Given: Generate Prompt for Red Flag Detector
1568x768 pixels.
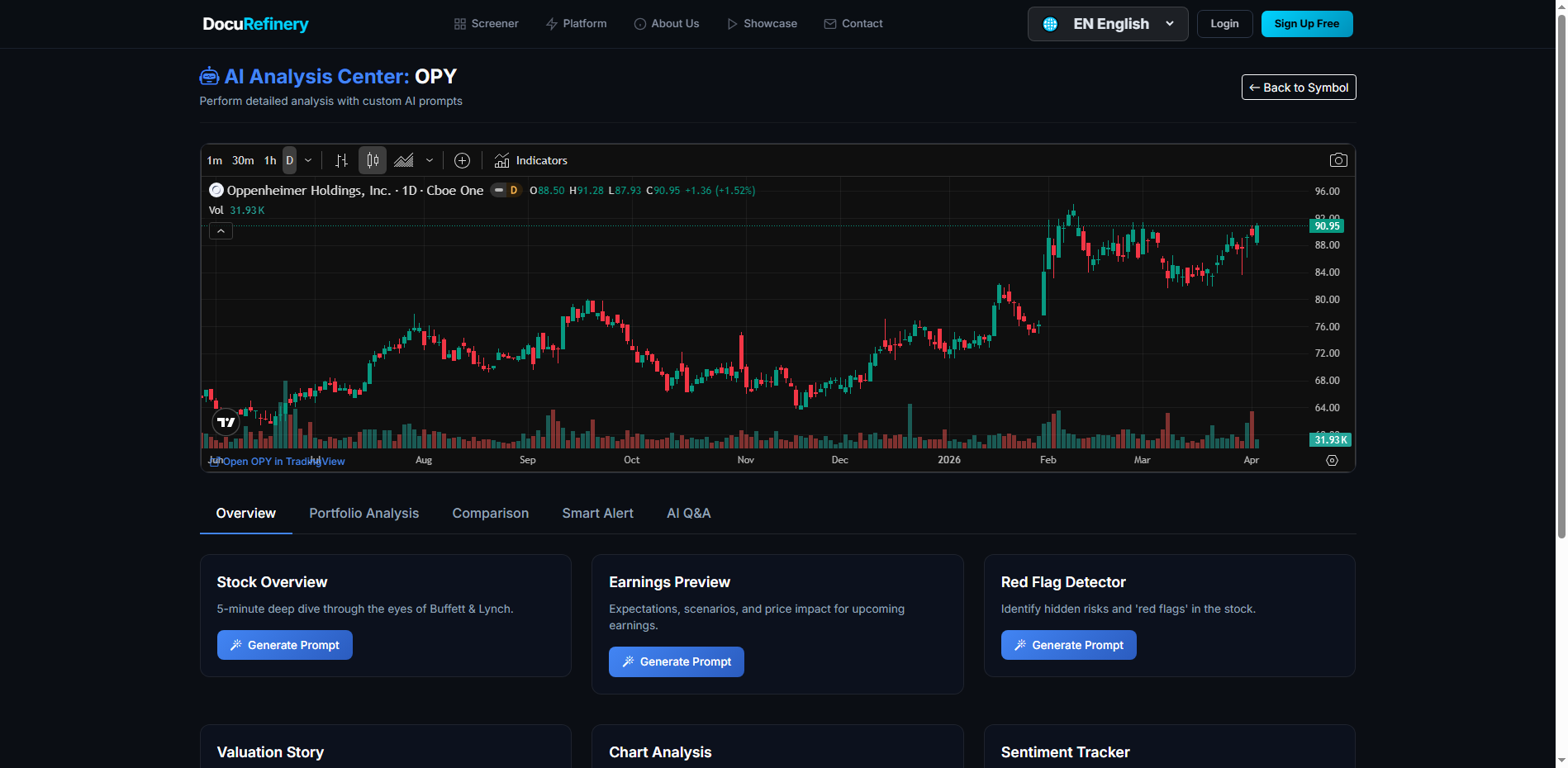Looking at the screenshot, I should point(1069,645).
